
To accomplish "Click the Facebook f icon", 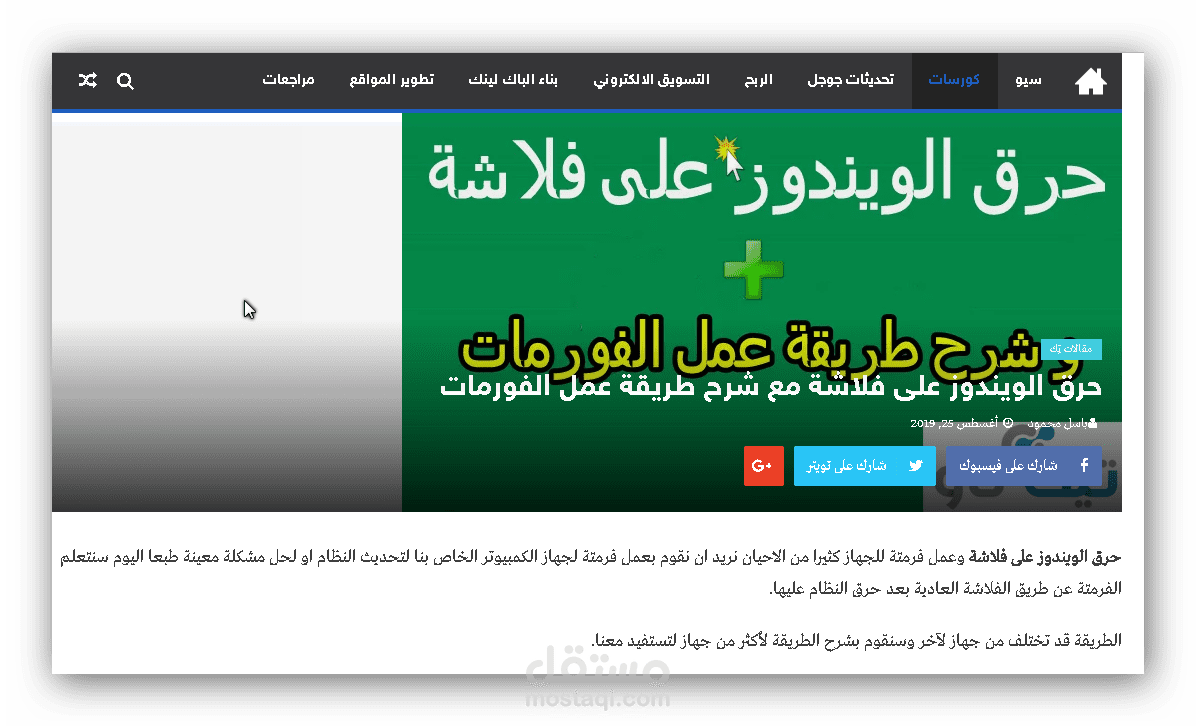I will click(1084, 465).
